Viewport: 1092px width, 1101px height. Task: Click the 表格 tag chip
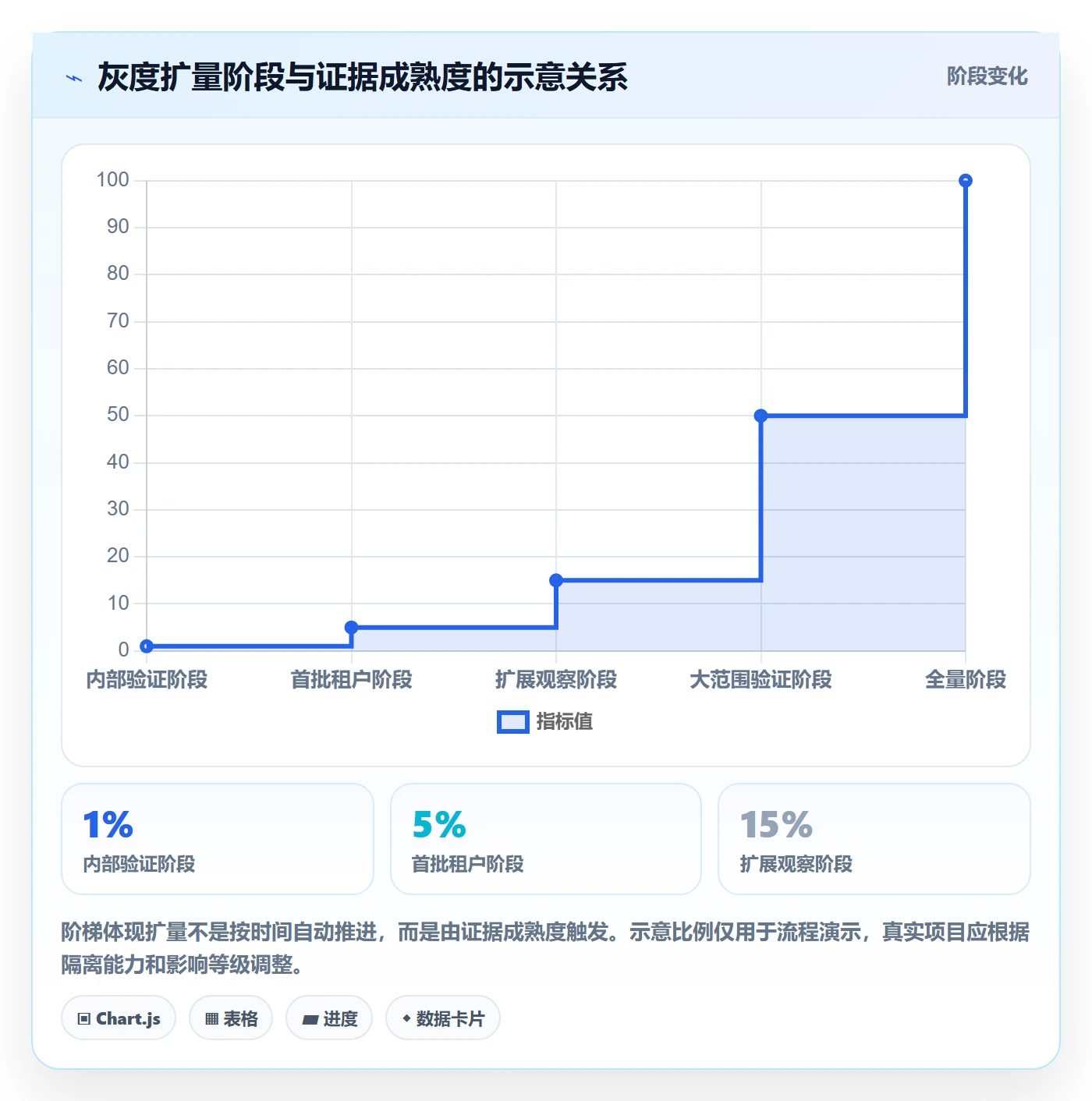coord(231,1018)
